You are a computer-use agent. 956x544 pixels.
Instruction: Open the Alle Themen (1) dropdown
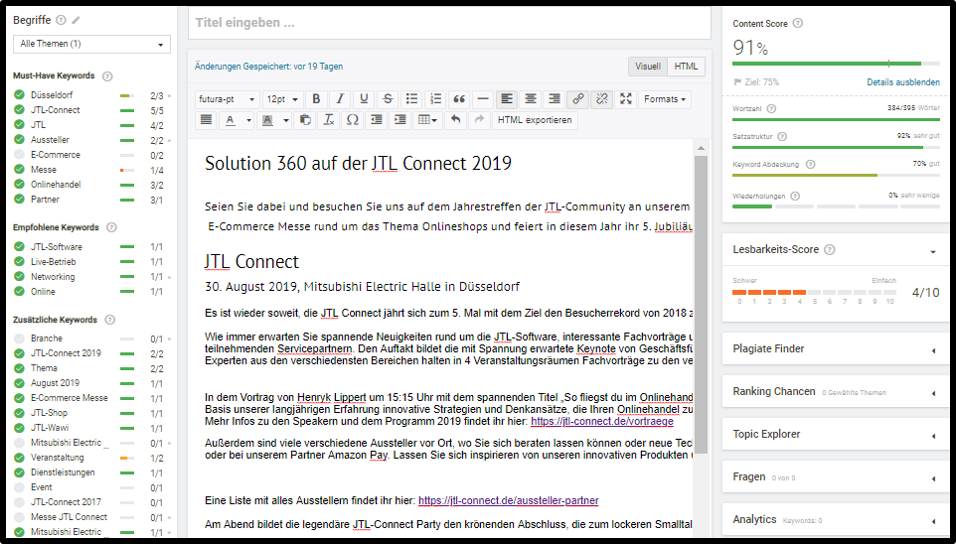click(92, 44)
